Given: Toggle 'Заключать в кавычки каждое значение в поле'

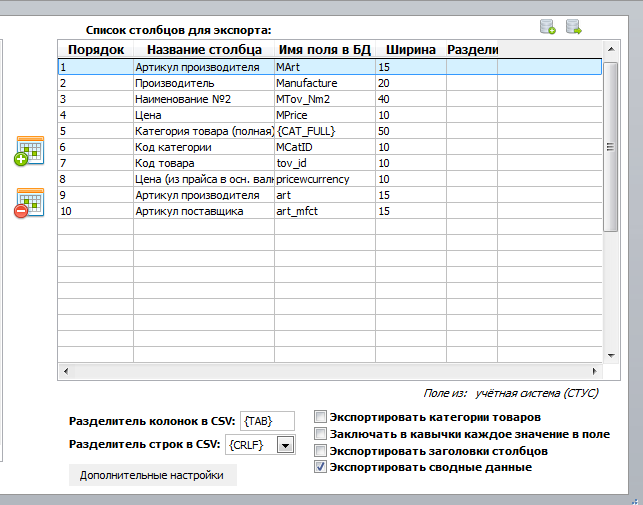Looking at the screenshot, I should point(320,434).
